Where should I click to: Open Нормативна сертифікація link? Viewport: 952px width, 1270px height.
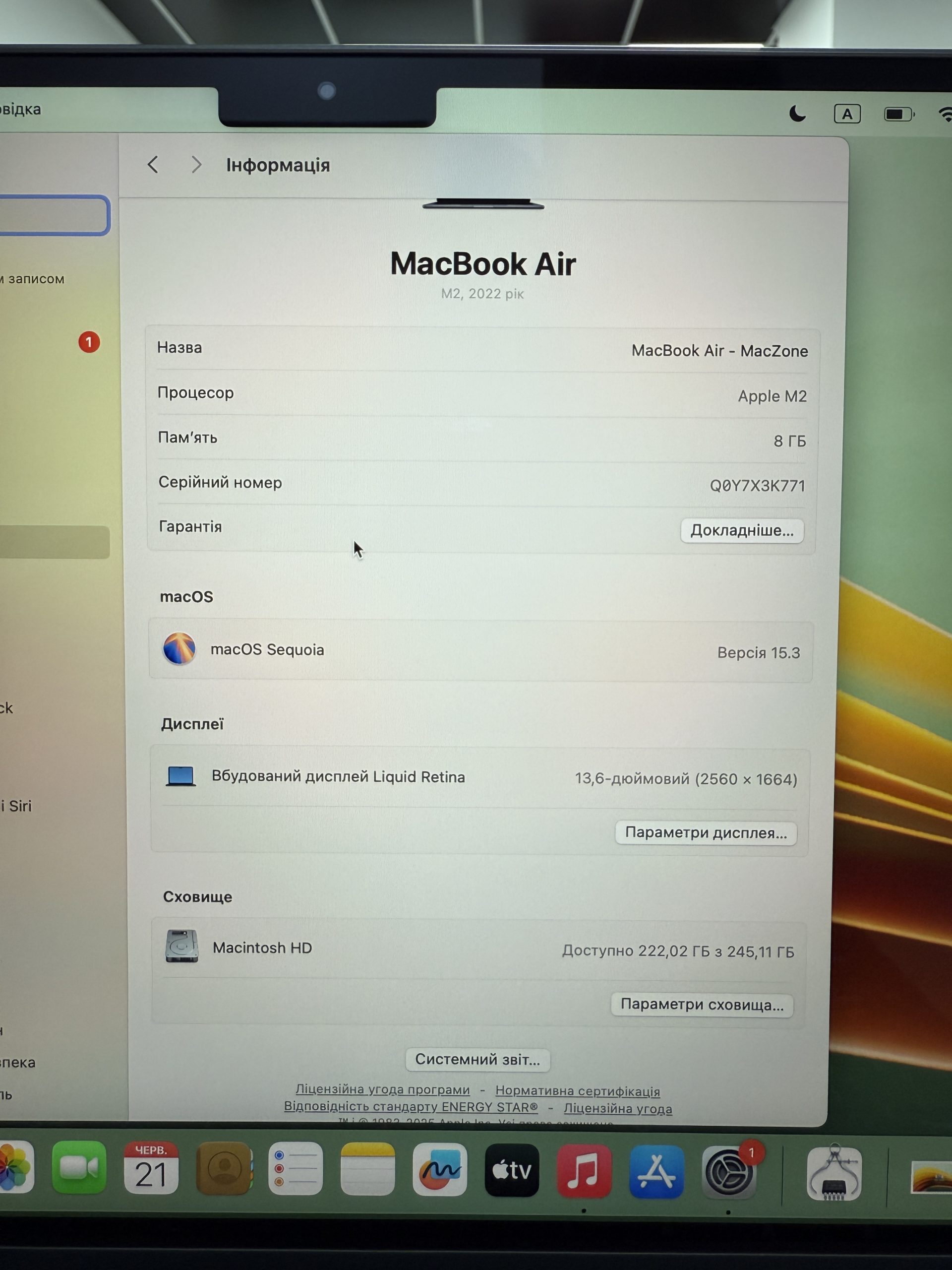point(577,1090)
